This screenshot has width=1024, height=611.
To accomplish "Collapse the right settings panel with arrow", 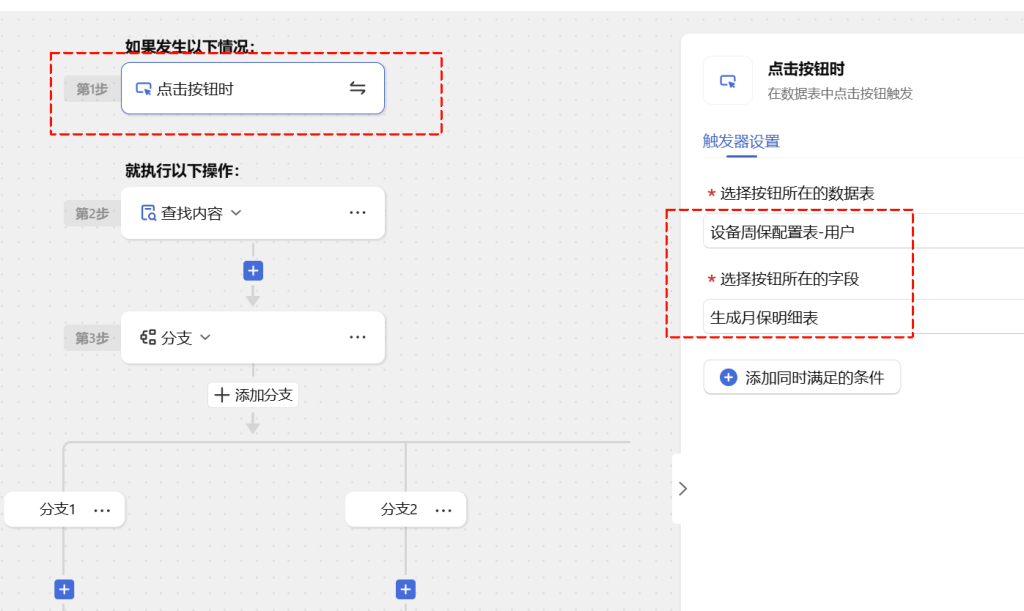I will point(682,489).
